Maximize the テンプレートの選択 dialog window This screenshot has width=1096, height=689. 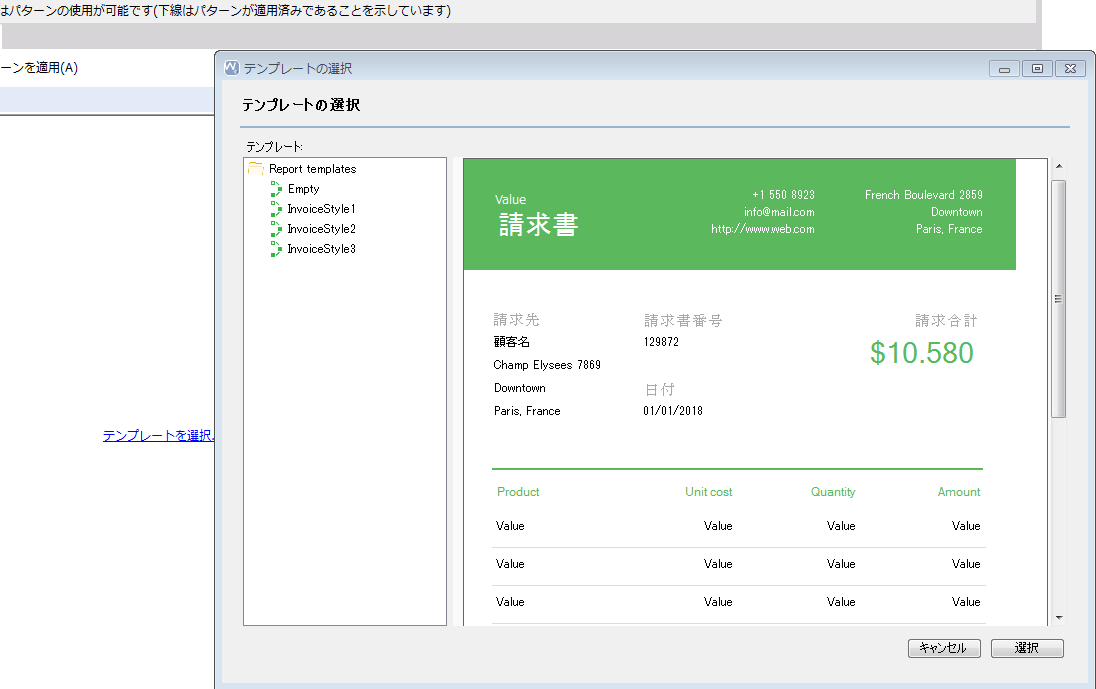tap(1037, 68)
